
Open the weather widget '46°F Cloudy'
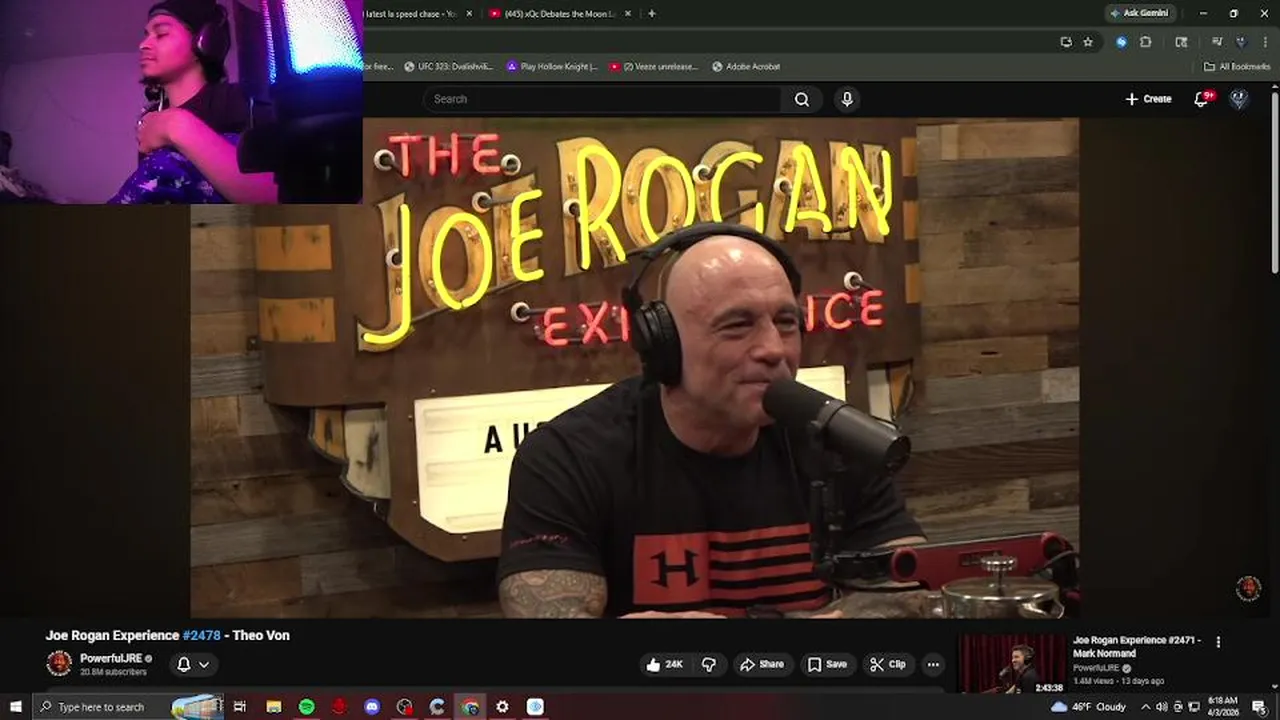1089,707
